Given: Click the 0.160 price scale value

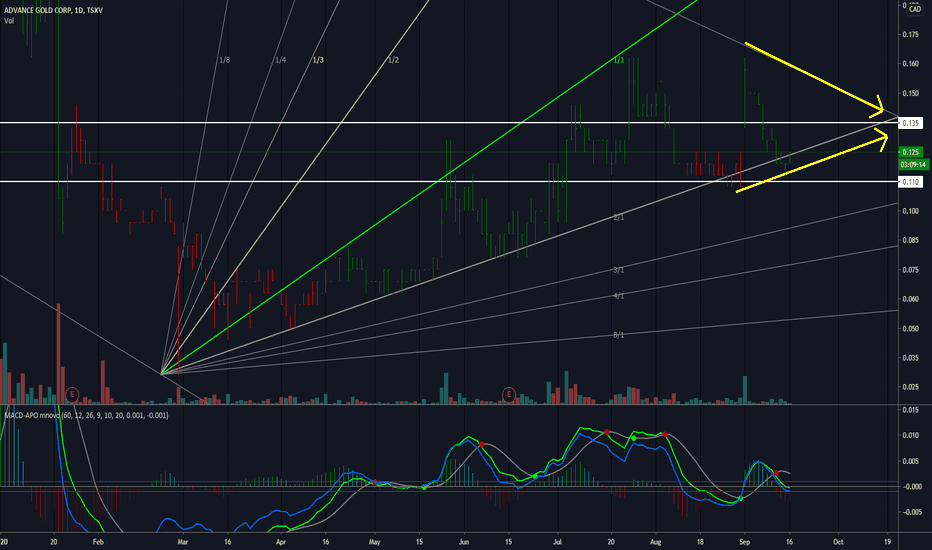Looking at the screenshot, I should coord(910,64).
